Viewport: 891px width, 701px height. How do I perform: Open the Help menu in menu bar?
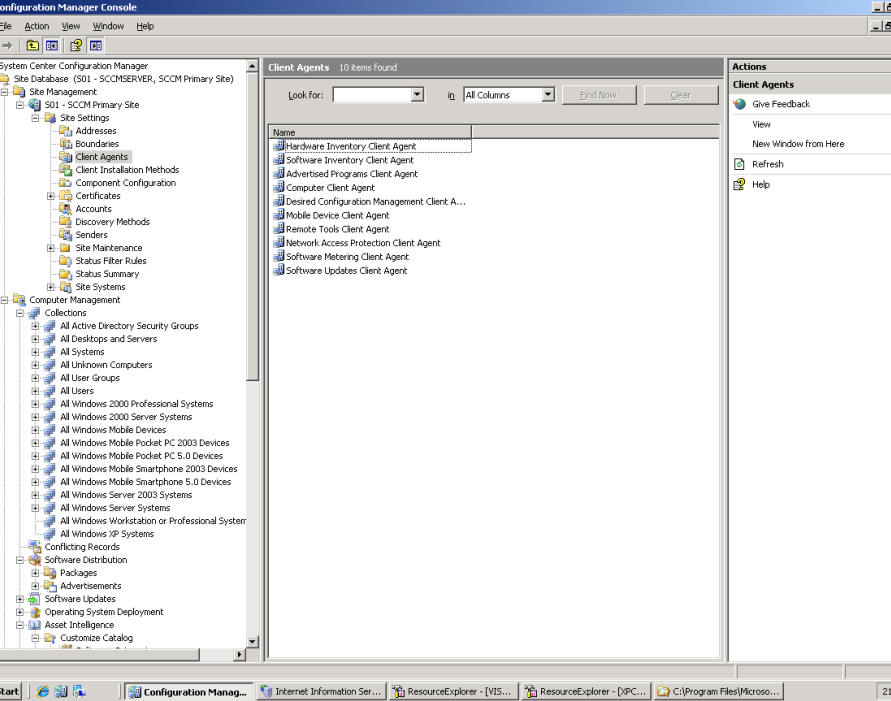point(145,26)
